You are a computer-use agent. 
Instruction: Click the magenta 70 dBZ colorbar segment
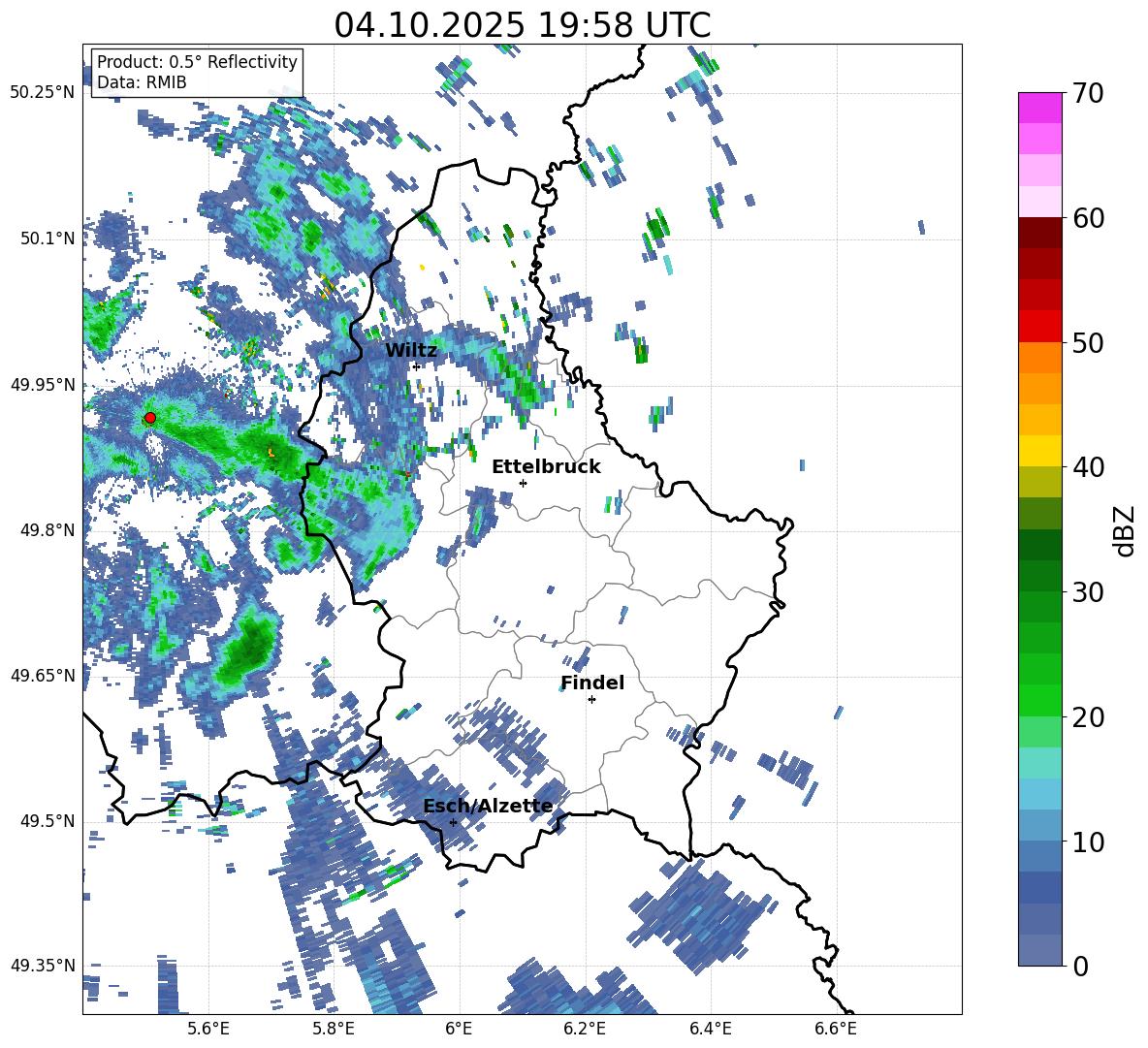[x=1039, y=108]
